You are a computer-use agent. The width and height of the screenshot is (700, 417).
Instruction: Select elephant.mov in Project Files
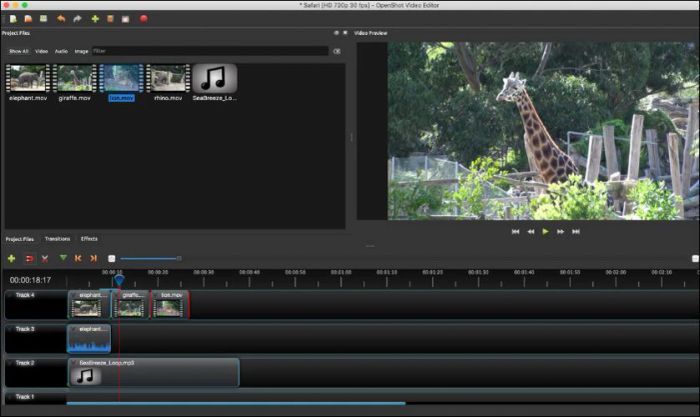coord(28,83)
